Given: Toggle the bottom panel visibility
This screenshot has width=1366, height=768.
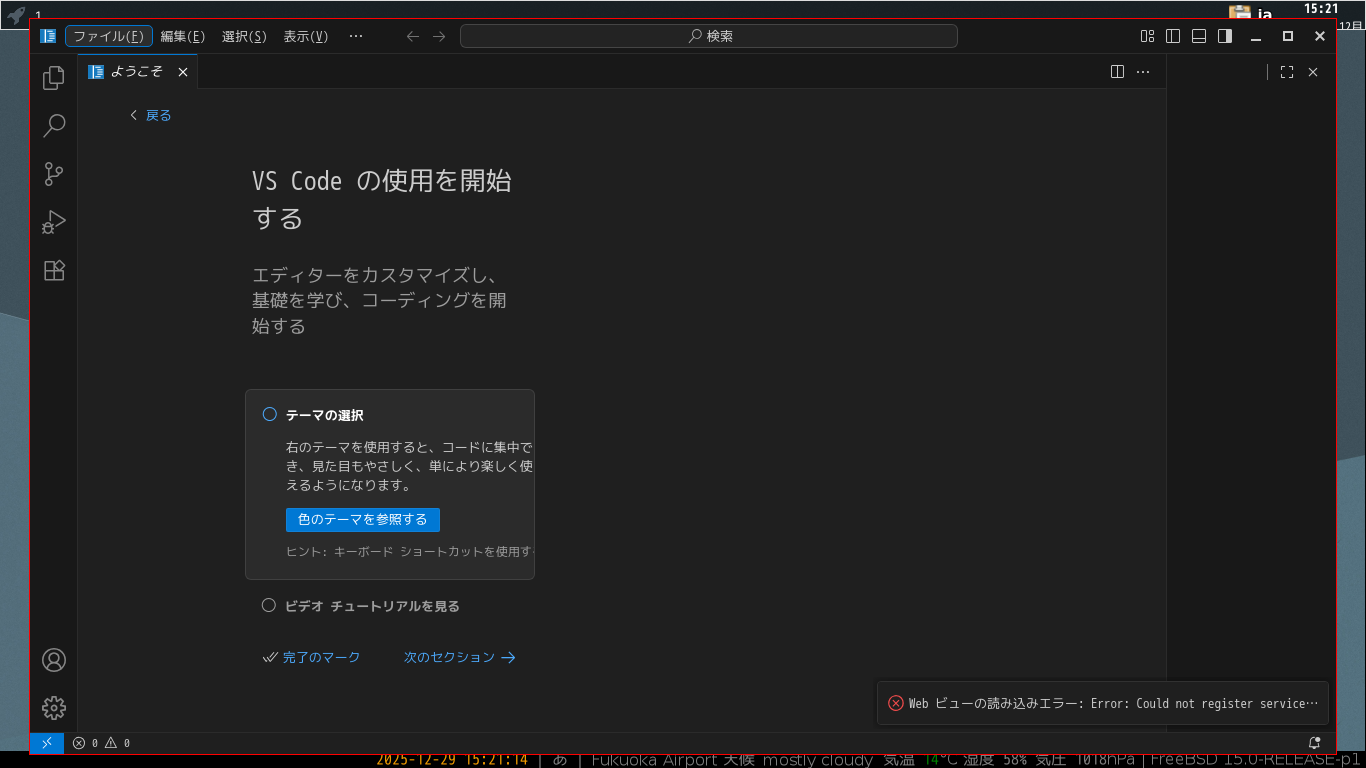Looking at the screenshot, I should pyautogui.click(x=1199, y=36).
